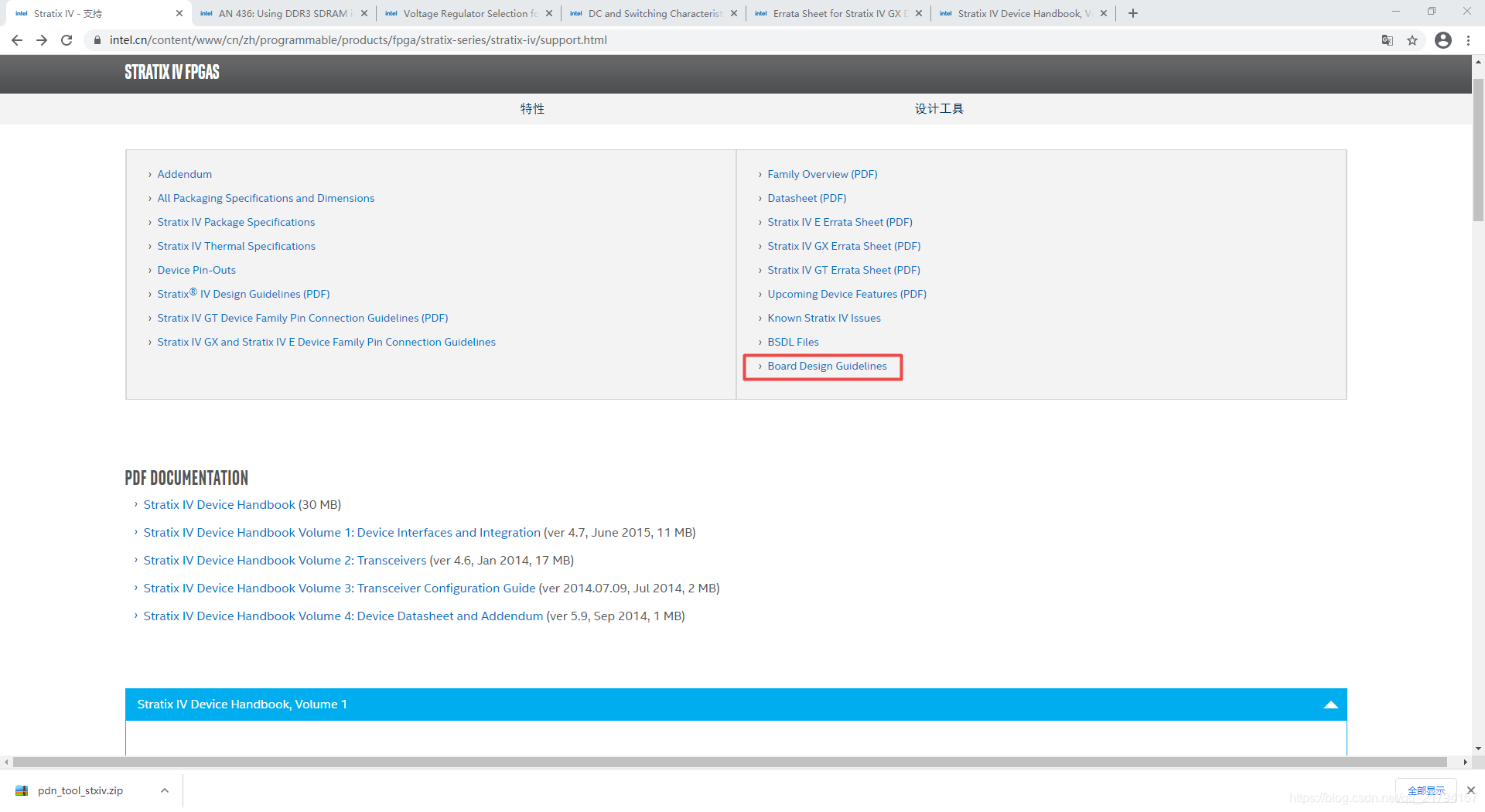
Task: Open Handbook Volume 1: Device Interfaces and Integration
Action: 342,533
